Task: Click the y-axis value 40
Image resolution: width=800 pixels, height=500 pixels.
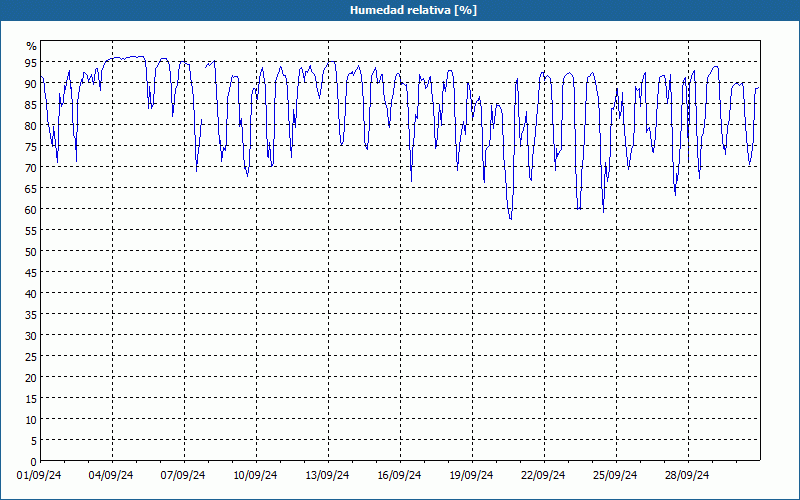Action: (x=31, y=293)
